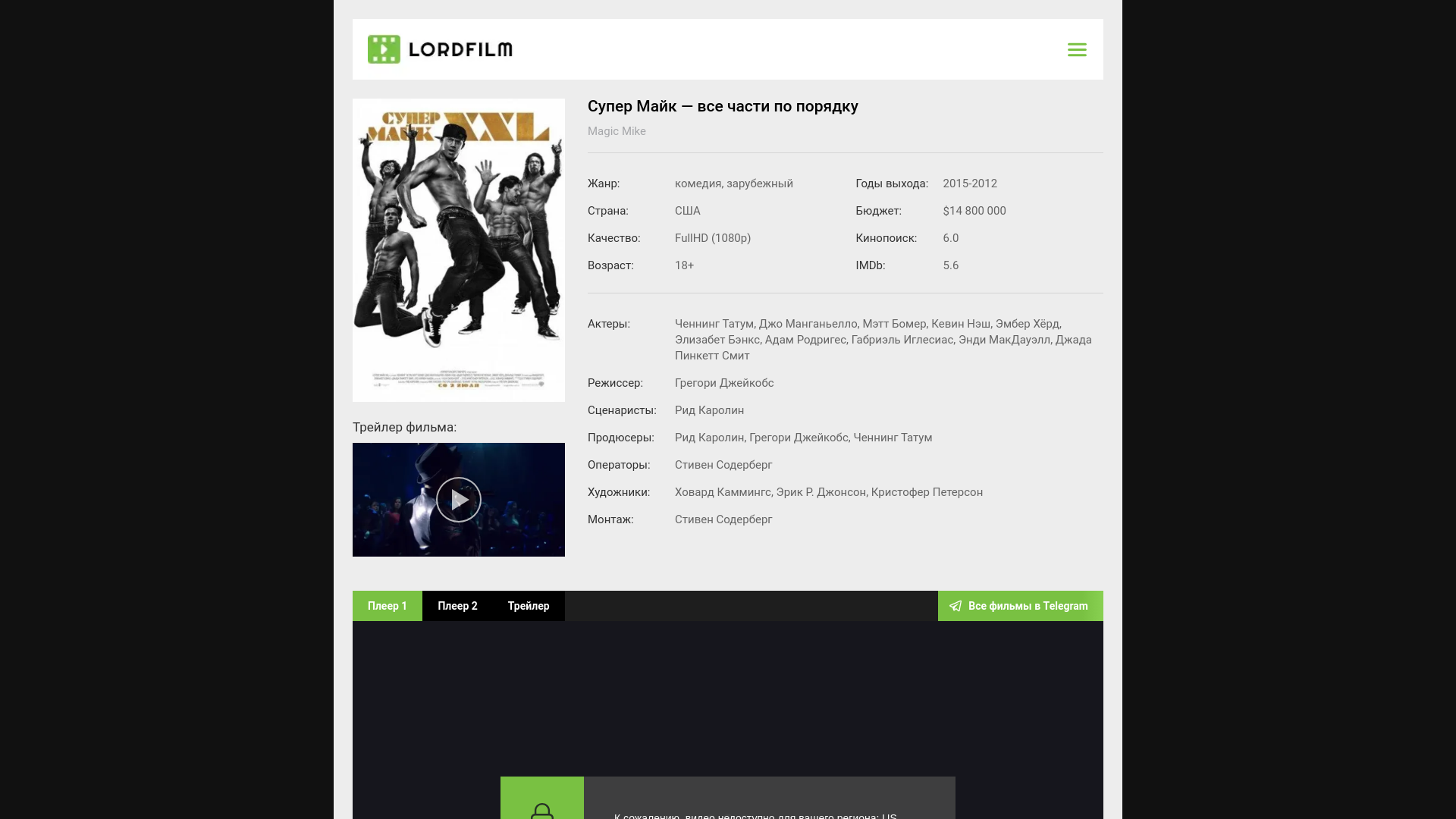
Task: Click Стивен Содерберг in Монтаж row
Action: [723, 519]
